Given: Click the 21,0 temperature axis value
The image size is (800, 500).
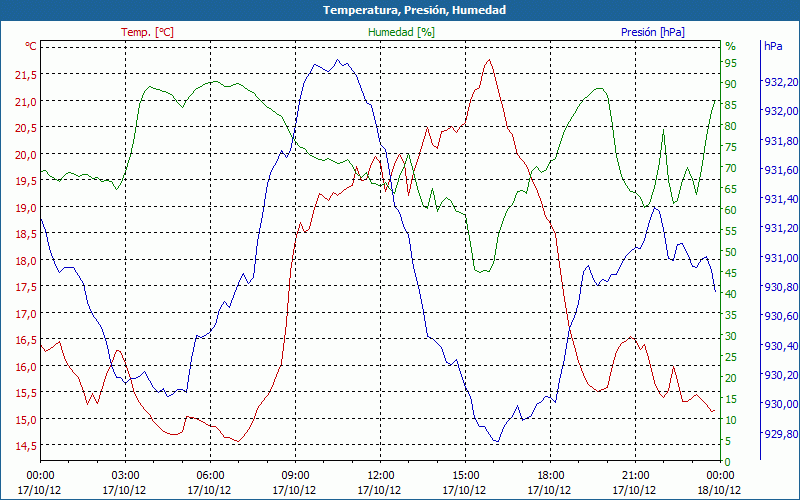Looking at the screenshot, I should tap(26, 102).
